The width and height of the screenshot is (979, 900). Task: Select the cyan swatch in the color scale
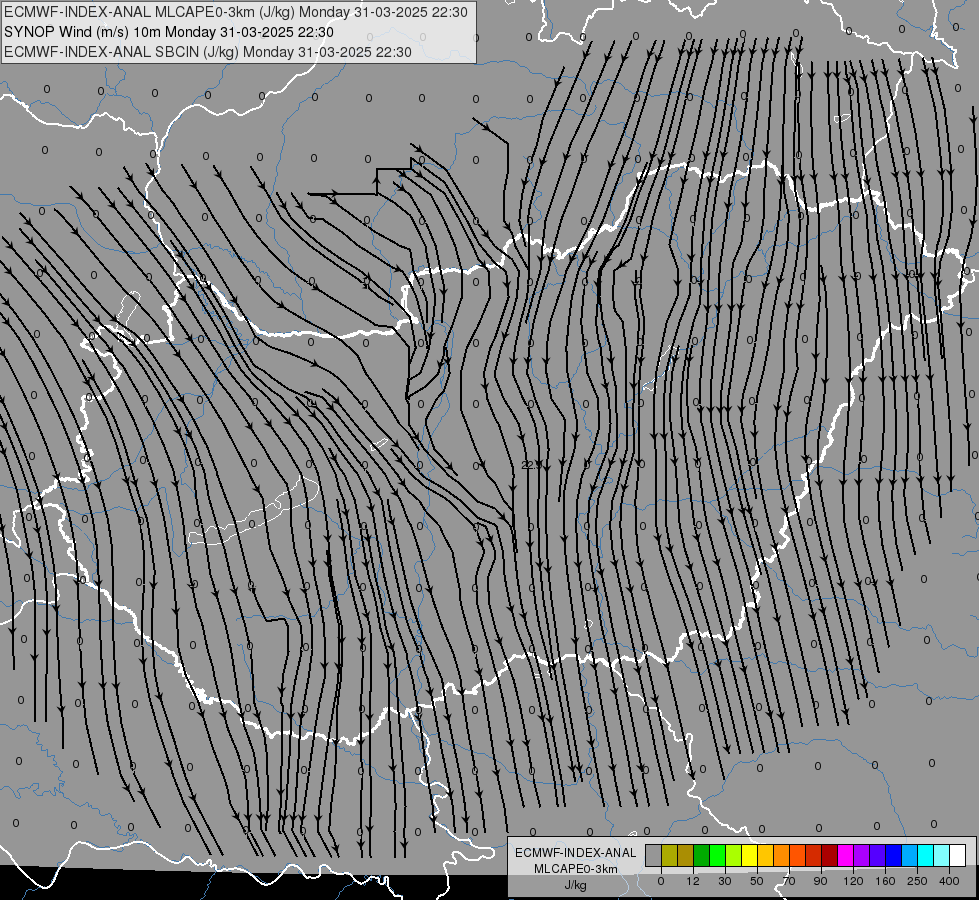926,855
